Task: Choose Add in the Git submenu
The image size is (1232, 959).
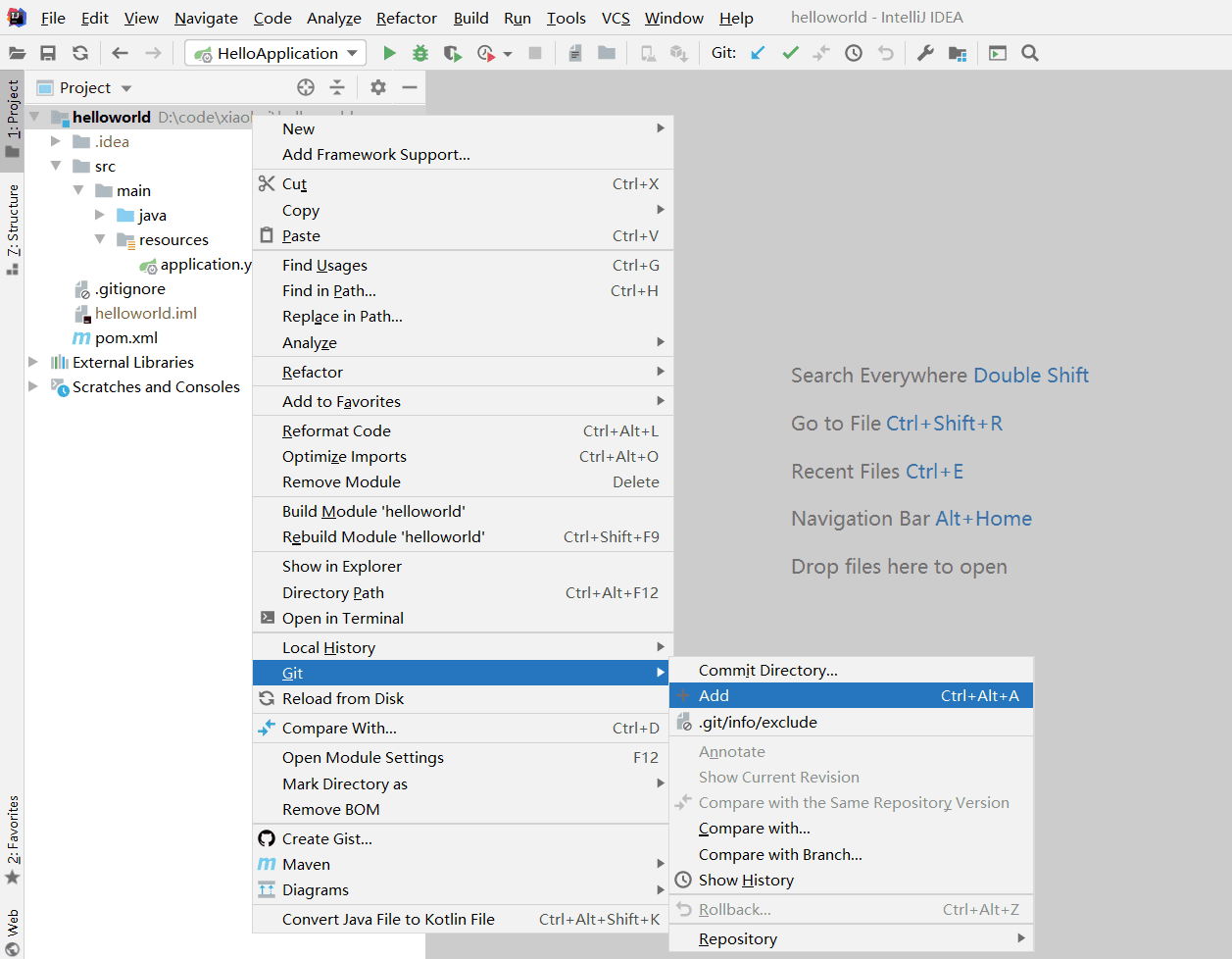Action: [x=714, y=695]
